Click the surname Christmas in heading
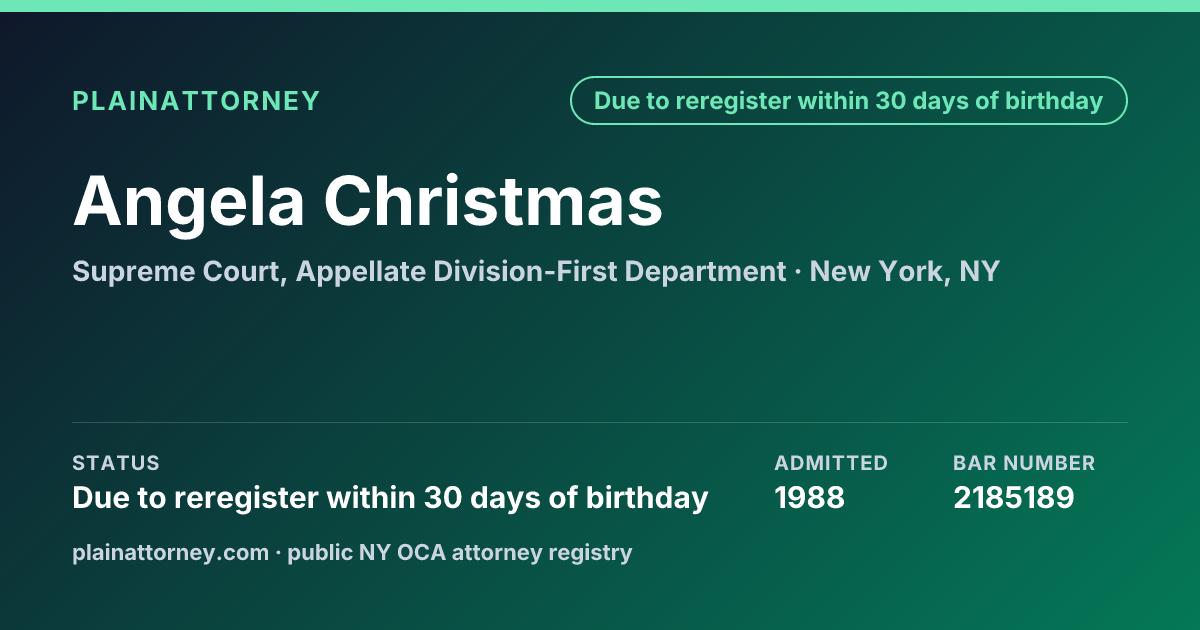Viewport: 1200px width, 630px height. tap(493, 201)
